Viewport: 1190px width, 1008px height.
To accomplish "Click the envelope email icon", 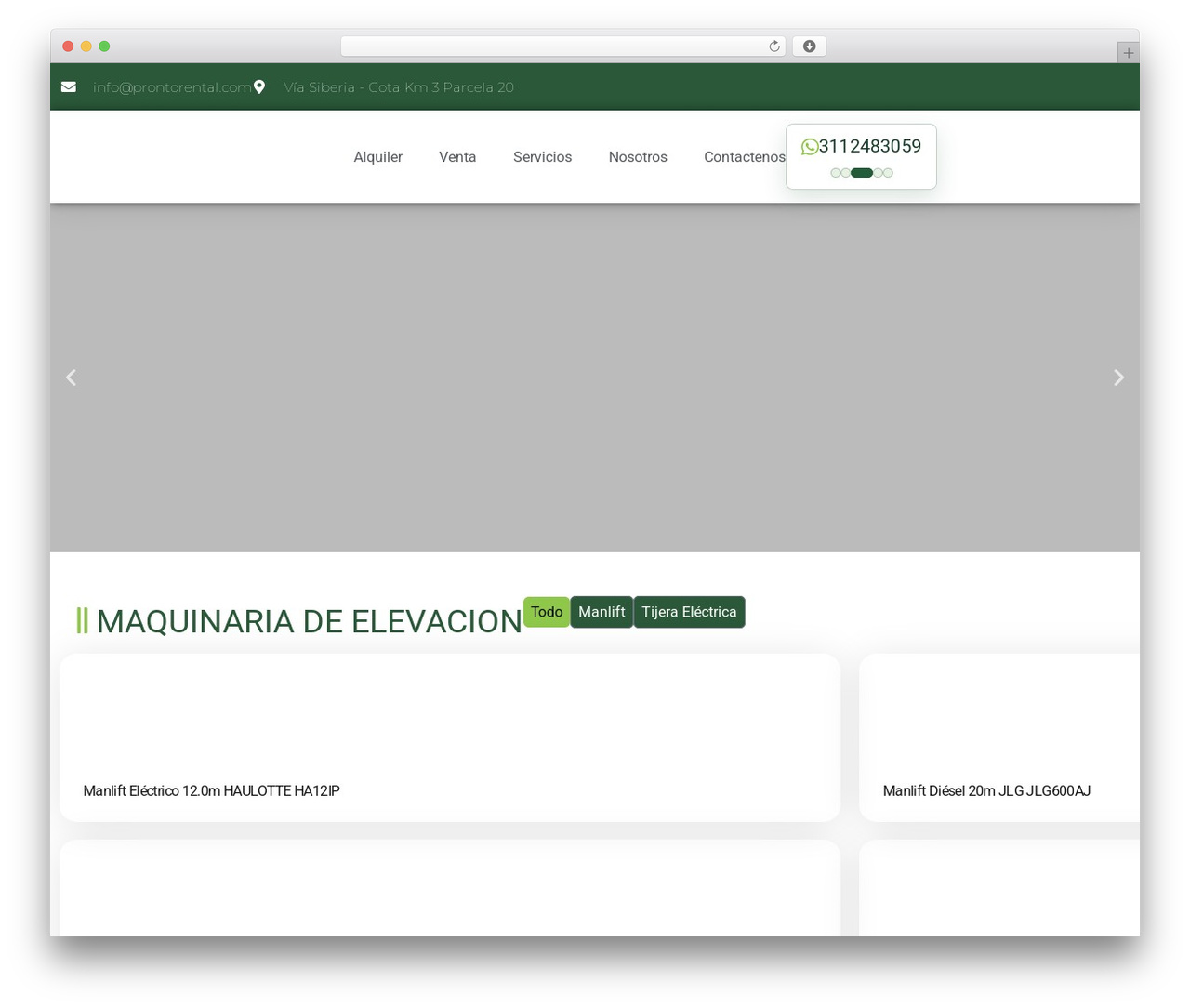I will point(69,87).
